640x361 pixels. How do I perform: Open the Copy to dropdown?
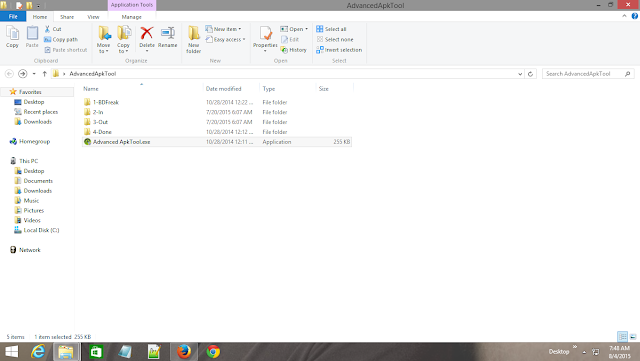(123, 39)
